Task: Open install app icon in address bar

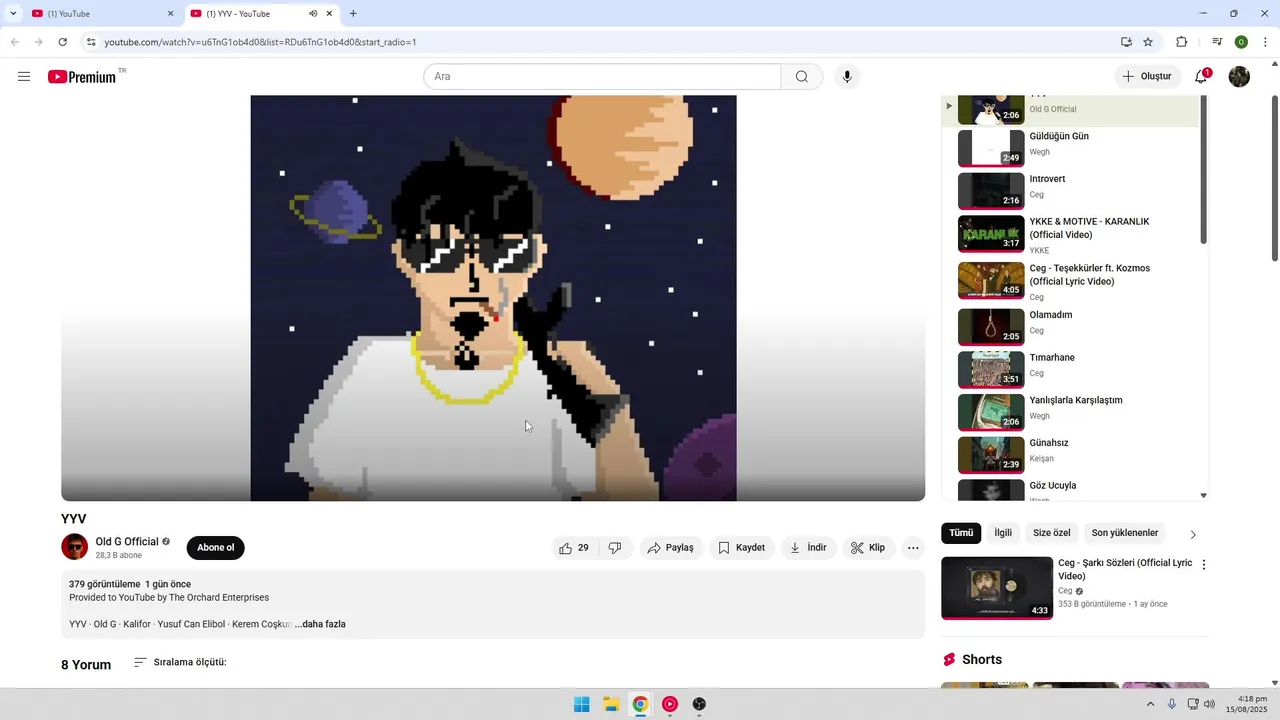Action: click(x=1126, y=42)
